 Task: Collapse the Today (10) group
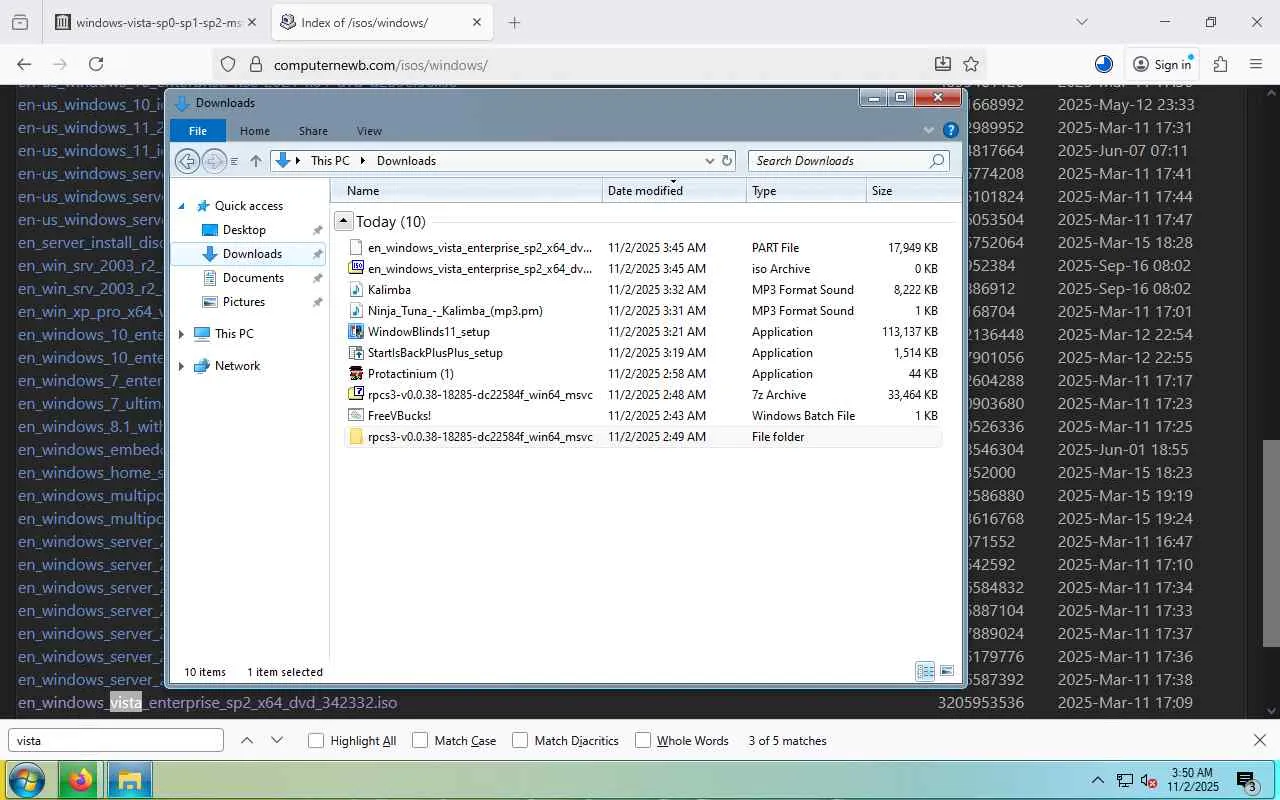[x=343, y=221]
